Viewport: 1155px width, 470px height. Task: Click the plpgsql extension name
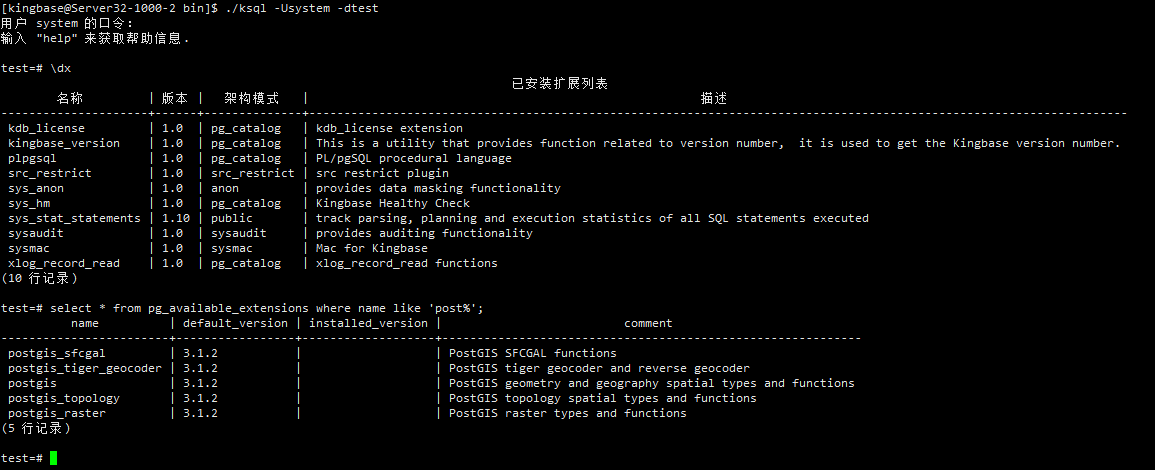[x=32, y=158]
